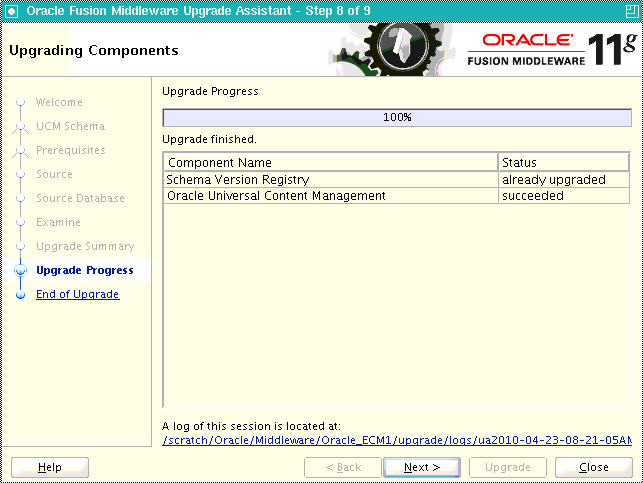This screenshot has width=643, height=483.
Task: Click the 'succeeded' status cell
Action: [563, 196]
